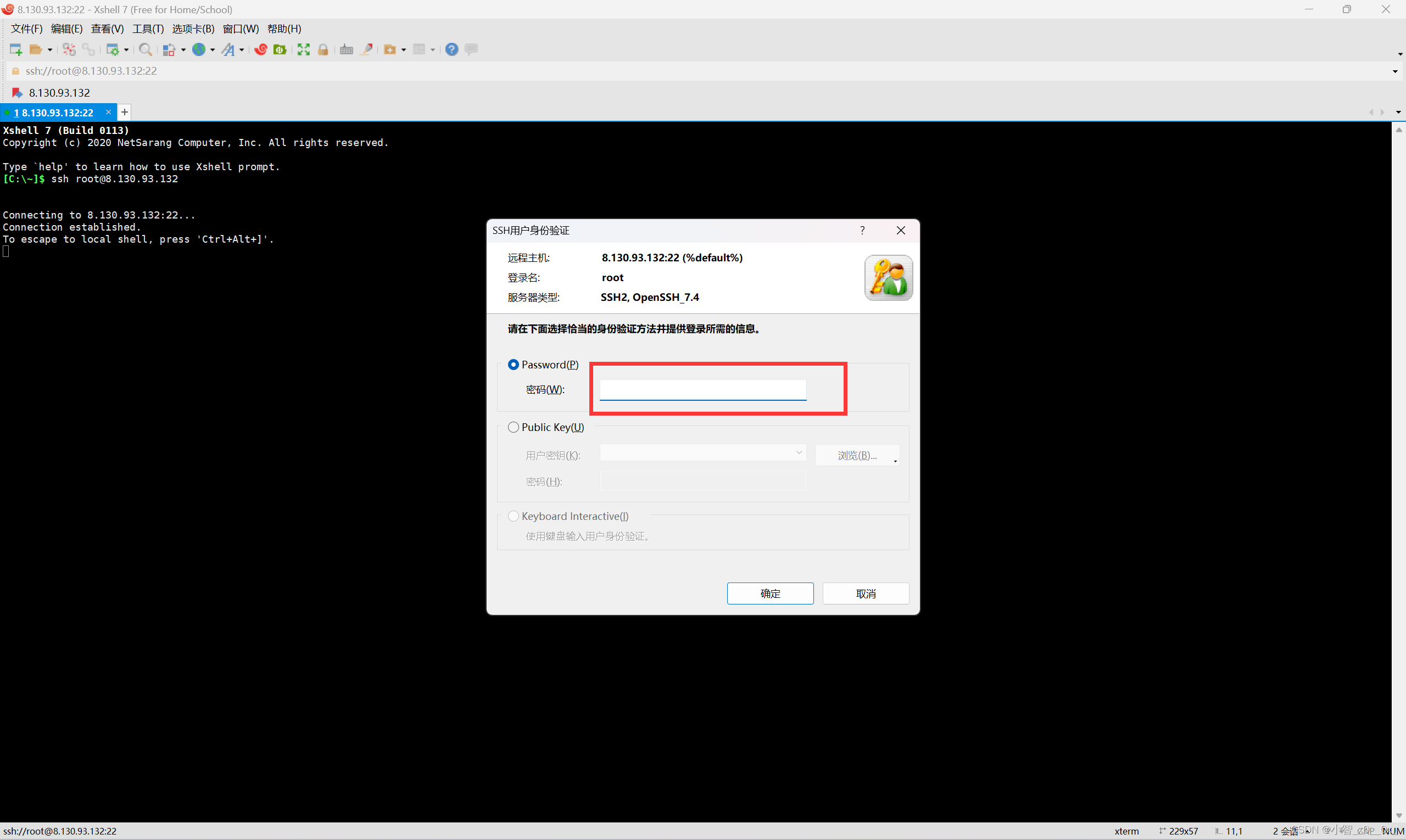The width and height of the screenshot is (1406, 840).
Task: Click the Find magnifier icon
Action: 145,49
